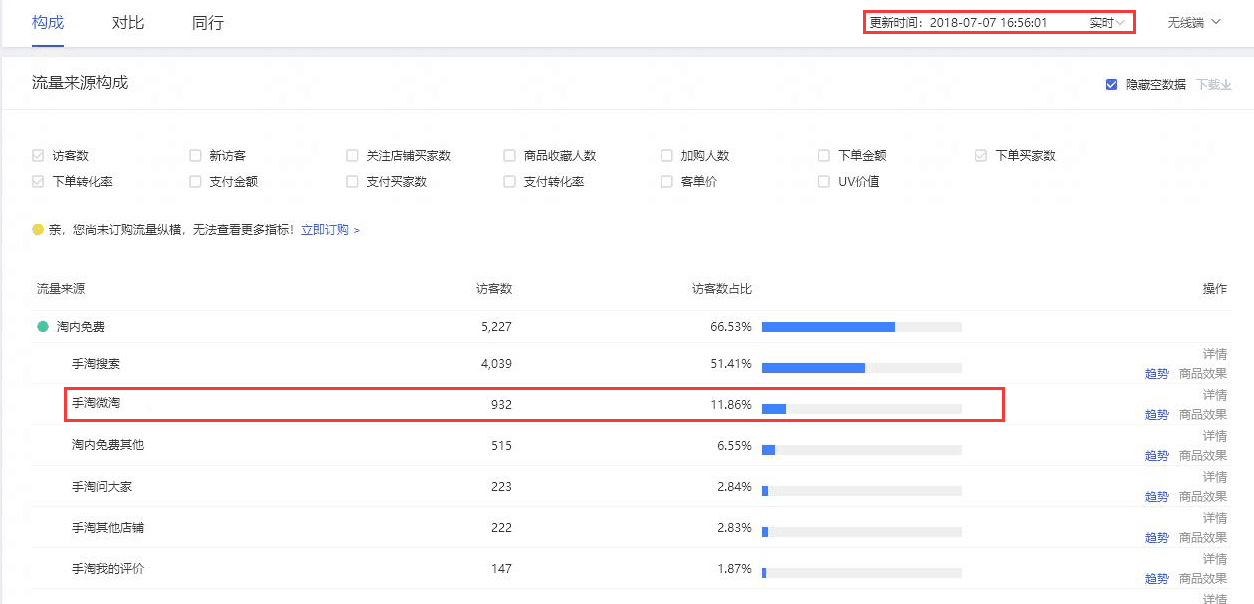
Task: Open 趋势 for 手淘其他店铺 row
Action: (1157, 538)
